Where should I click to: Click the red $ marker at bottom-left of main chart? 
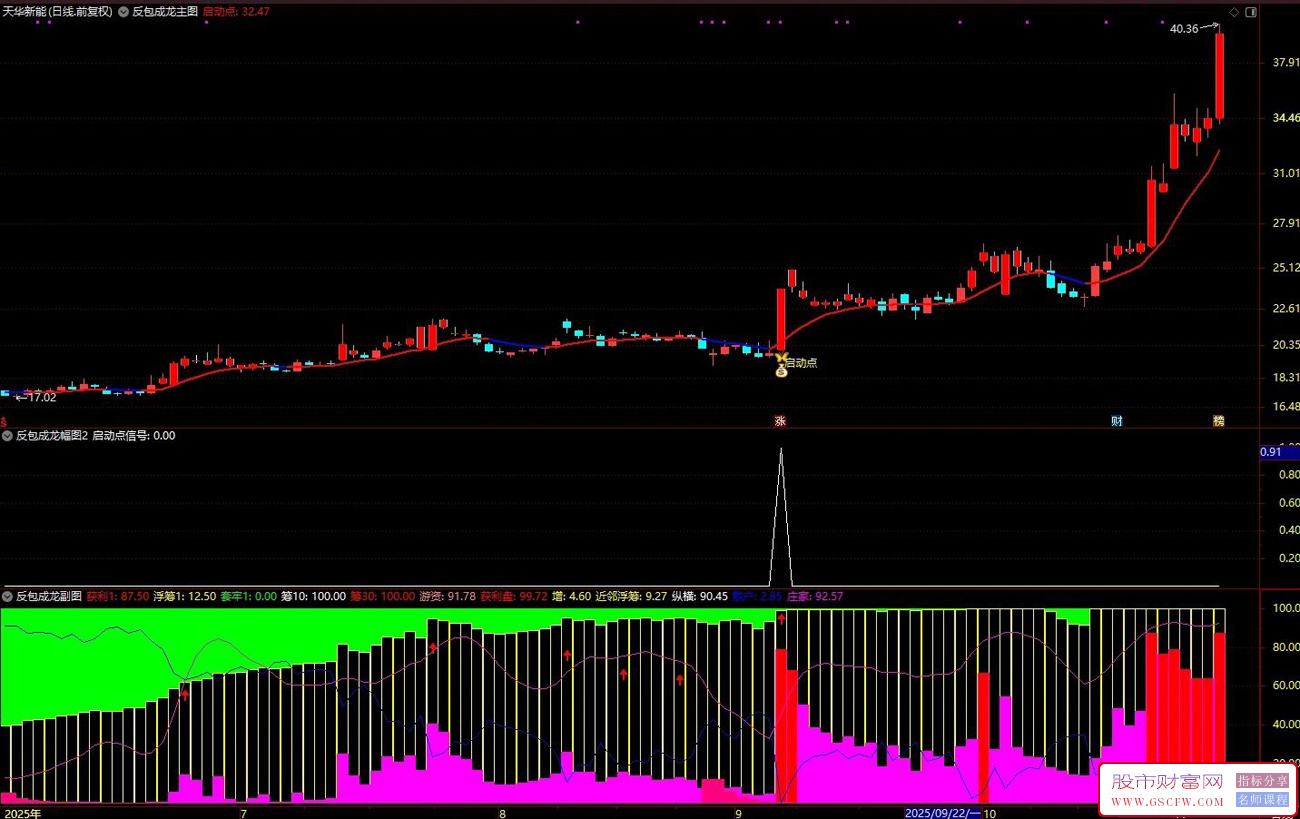pyautogui.click(x=4, y=421)
